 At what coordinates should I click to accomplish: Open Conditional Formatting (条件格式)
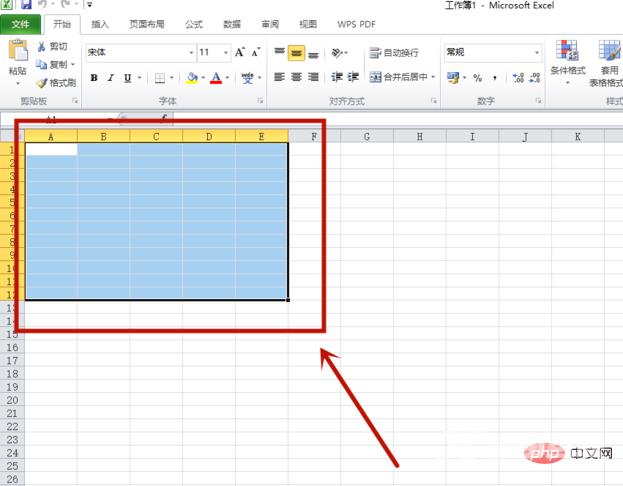click(x=566, y=60)
